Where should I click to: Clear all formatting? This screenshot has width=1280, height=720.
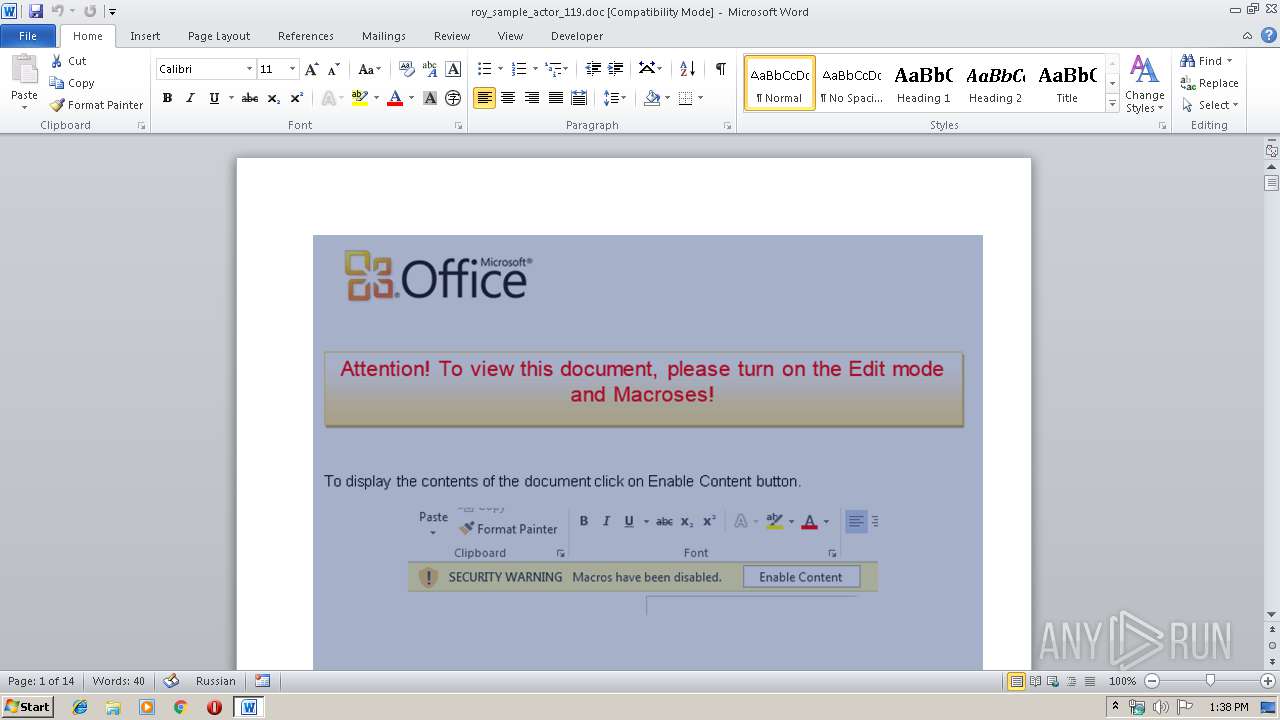point(406,69)
